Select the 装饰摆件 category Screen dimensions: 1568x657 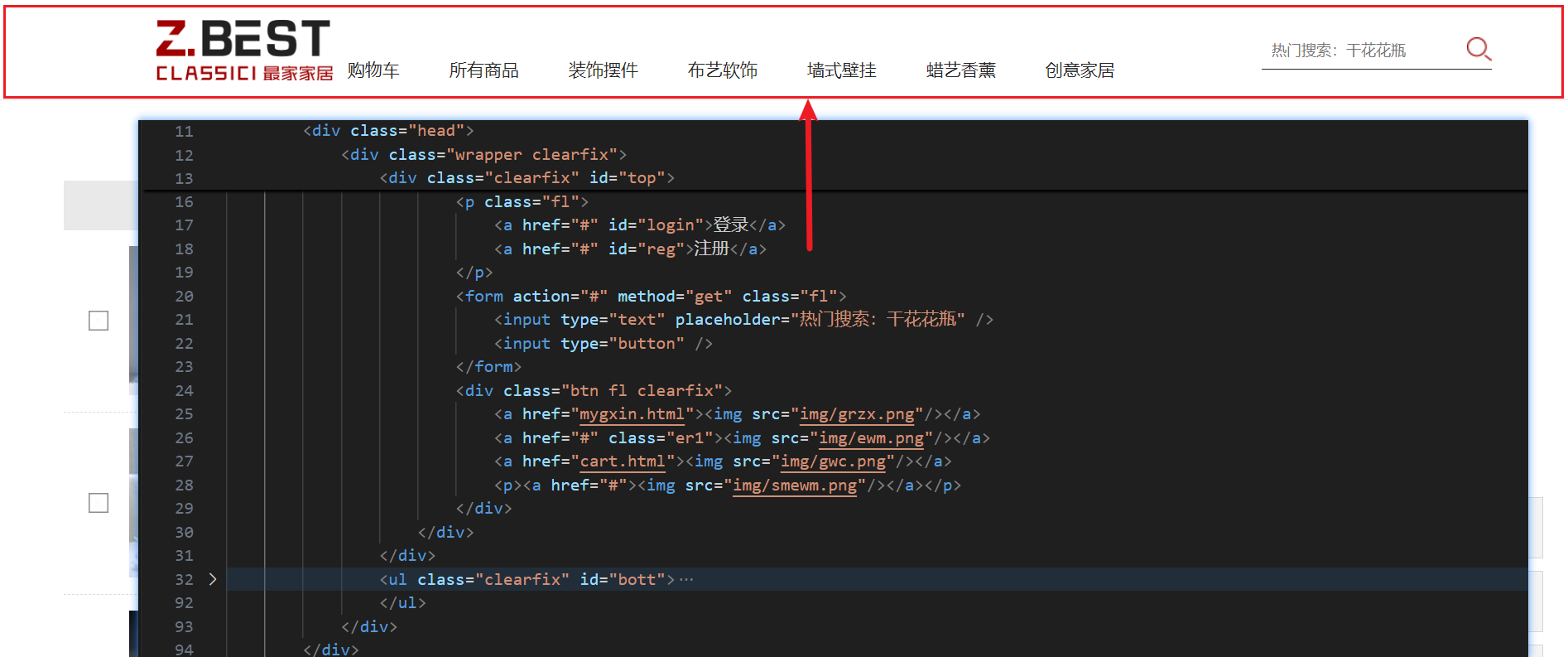coord(603,70)
